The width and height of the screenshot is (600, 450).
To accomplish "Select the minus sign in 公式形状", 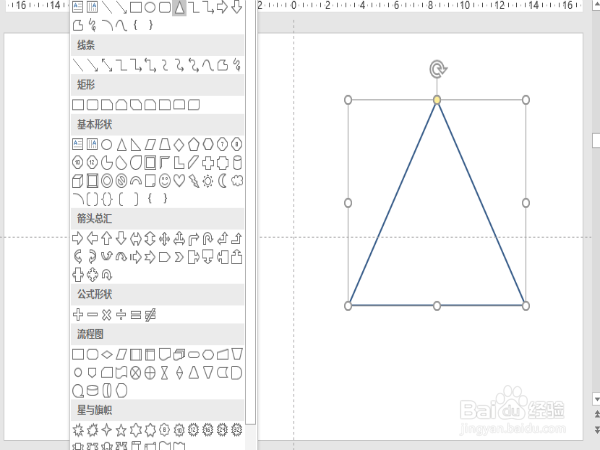I will pos(92,315).
